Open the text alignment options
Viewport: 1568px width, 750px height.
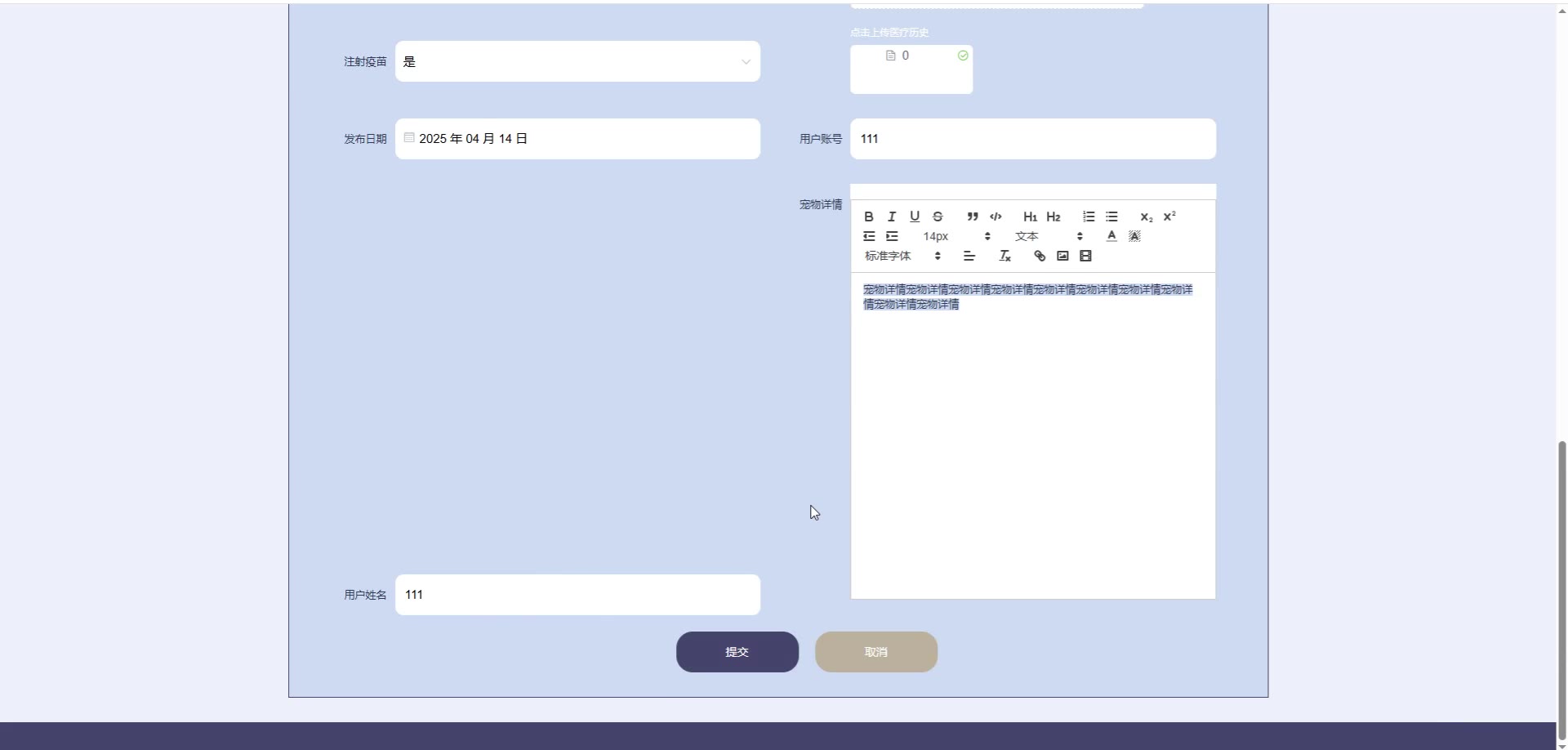pyautogui.click(x=969, y=256)
